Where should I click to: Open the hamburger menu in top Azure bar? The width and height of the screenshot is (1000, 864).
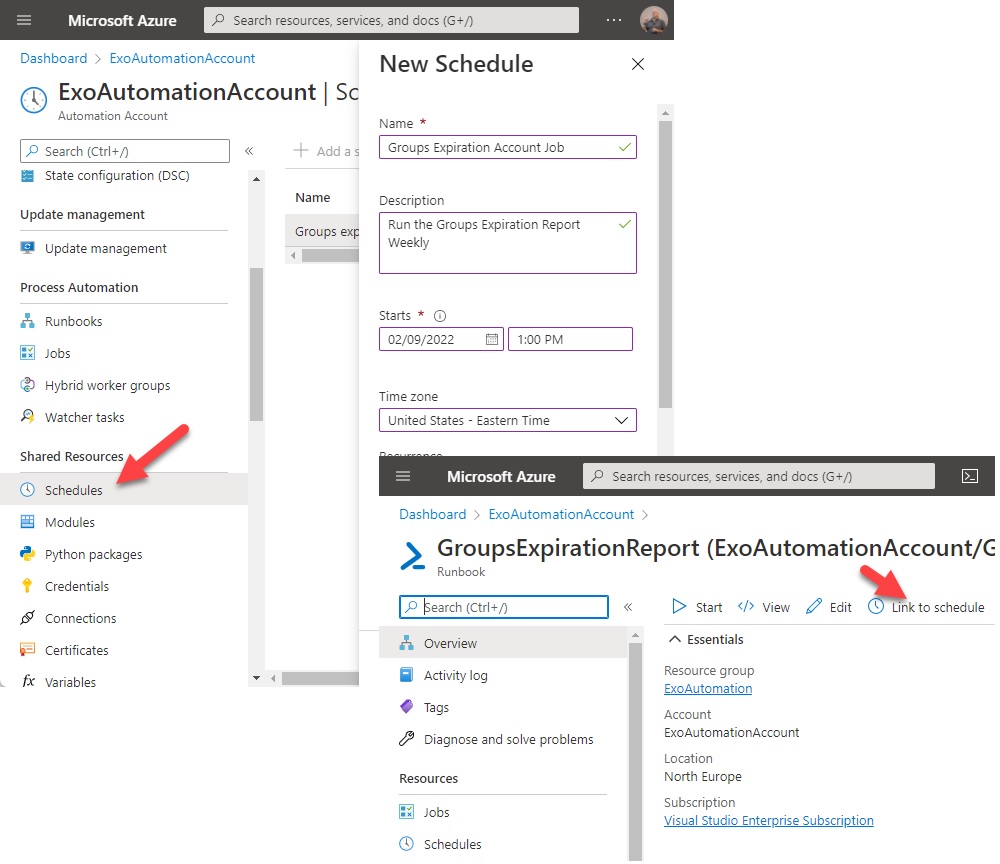tap(24, 20)
